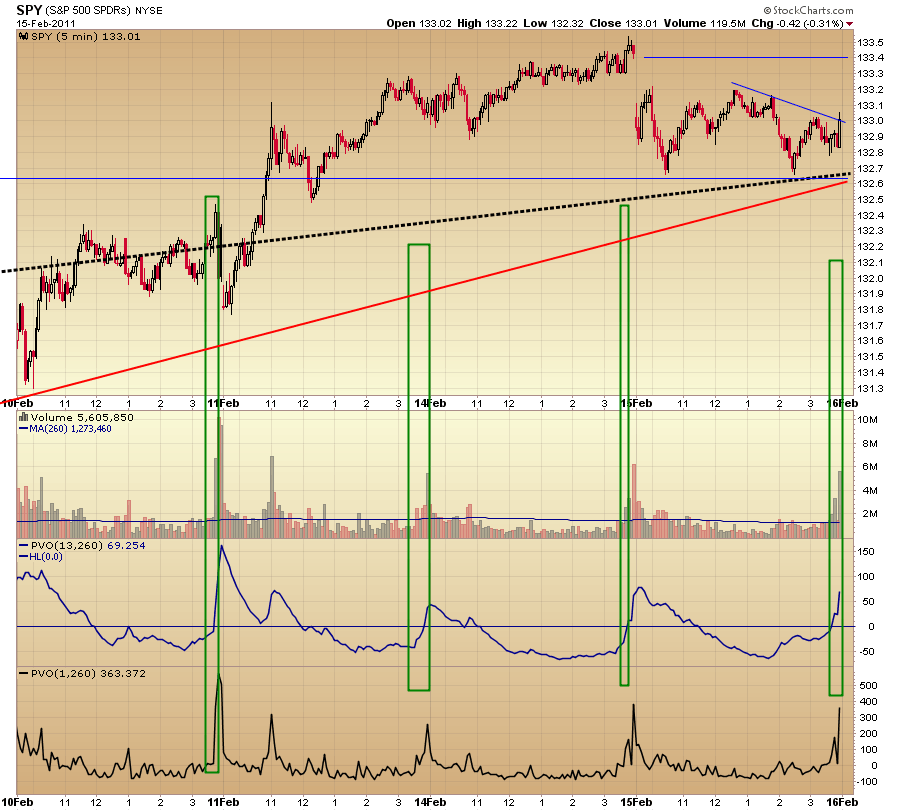The height and width of the screenshot is (811, 900).
Task: Click the 500 label on the lower PVO axis
Action: pyautogui.click(x=868, y=685)
